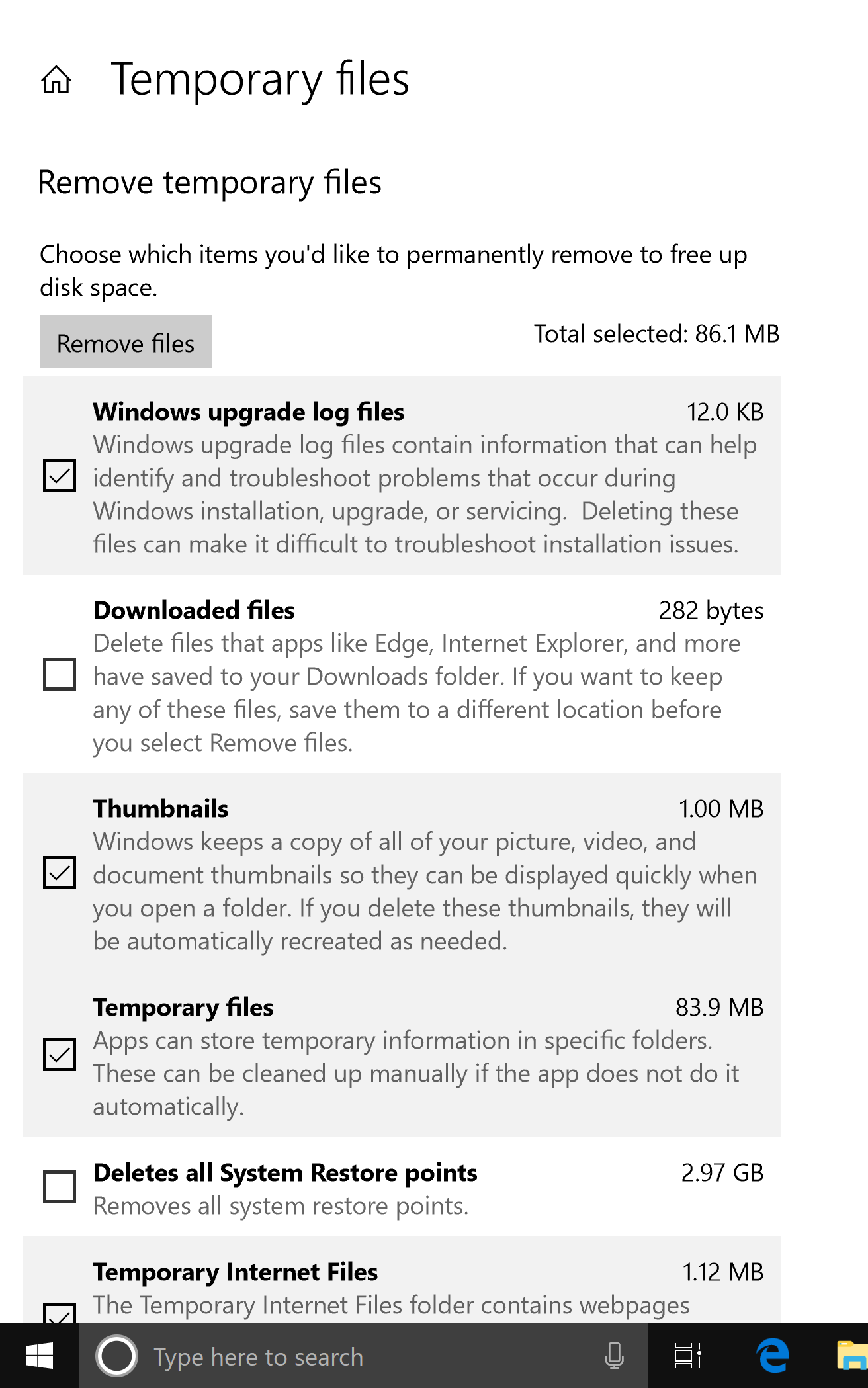Viewport: 868px width, 1388px height.
Task: Click the Temporary Internet Files heading
Action: click(236, 1272)
